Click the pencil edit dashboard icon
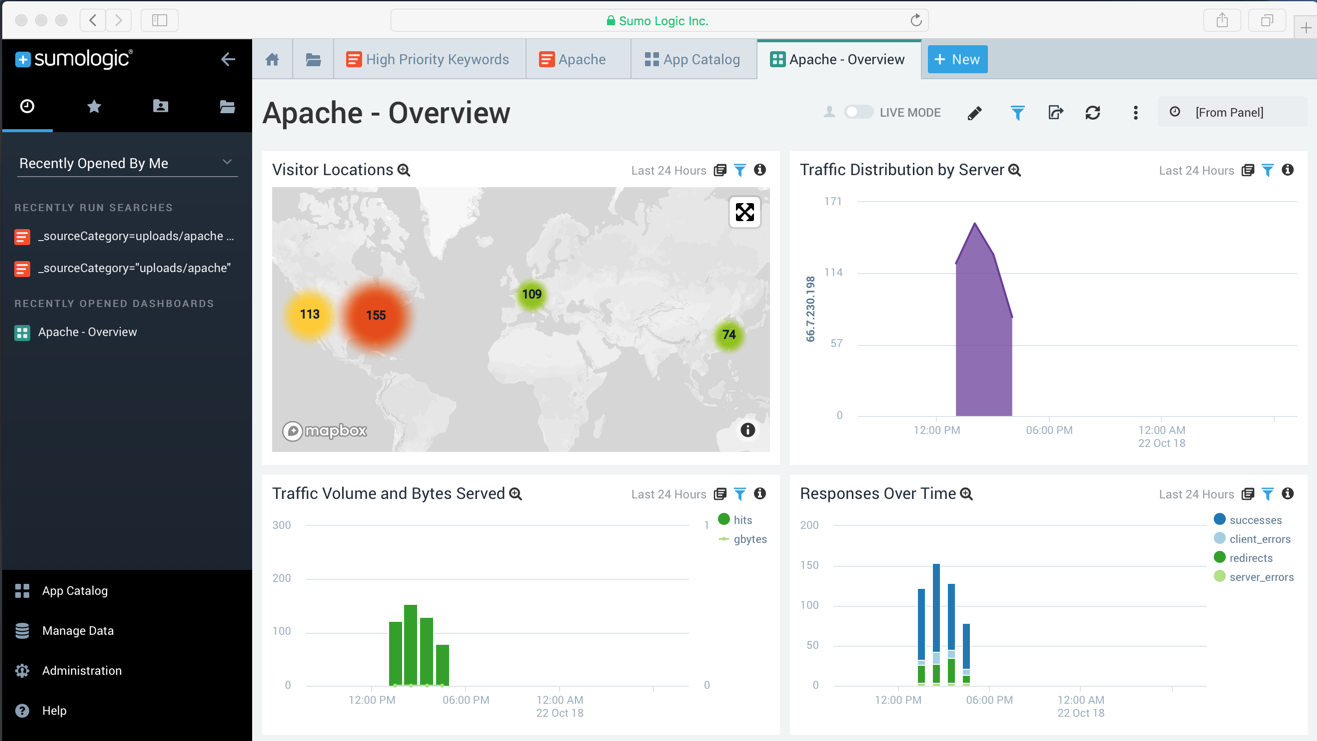The width and height of the screenshot is (1317, 741). click(974, 113)
